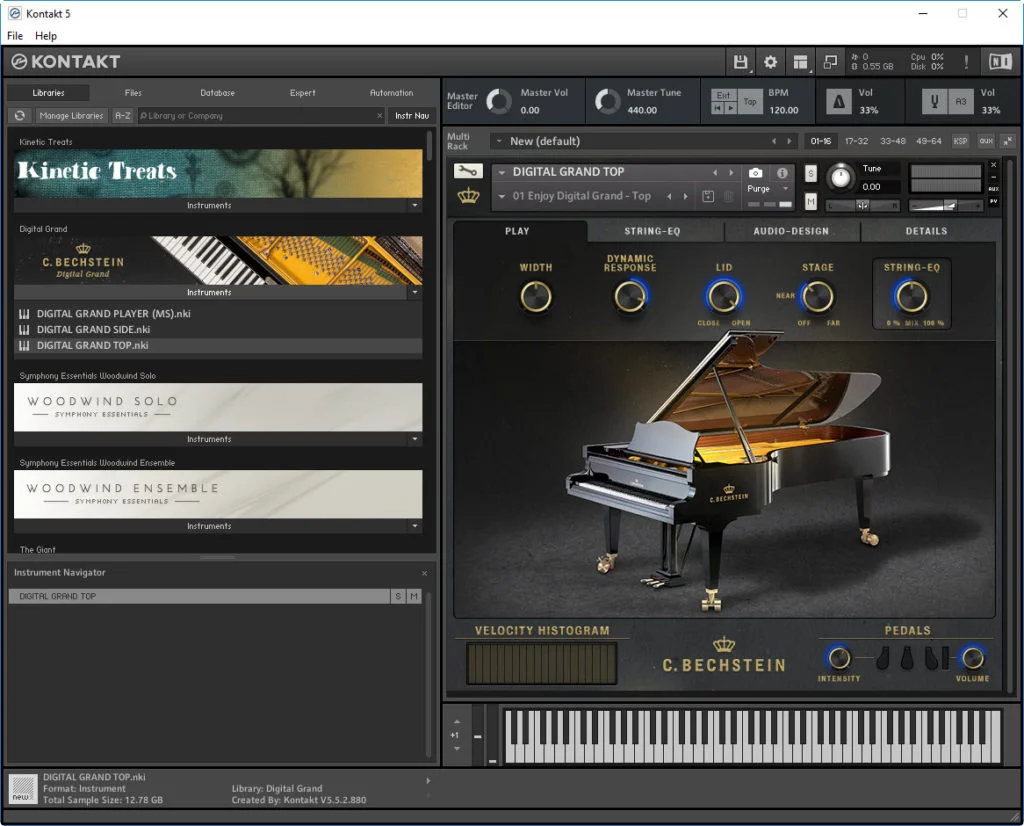Open the DIGITAL GRAND TOP instrument dropdown

(x=502, y=172)
